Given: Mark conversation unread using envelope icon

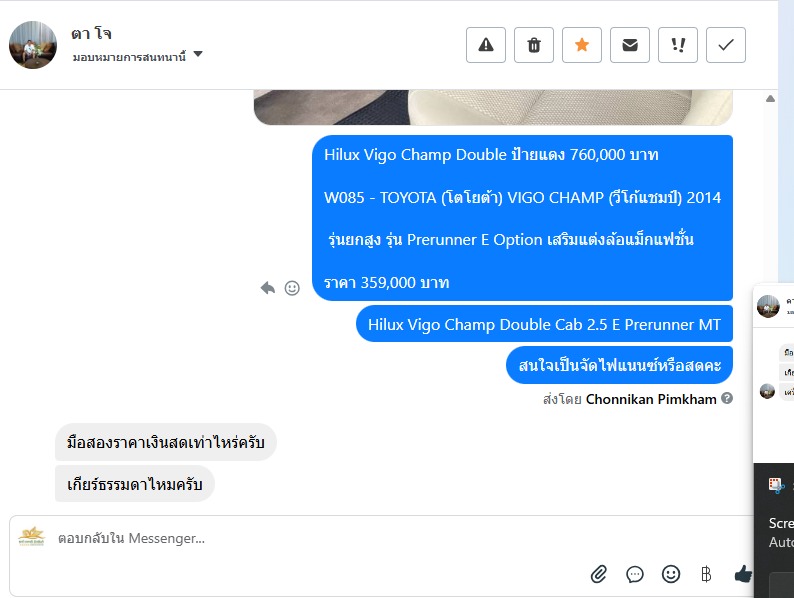Looking at the screenshot, I should tap(630, 45).
